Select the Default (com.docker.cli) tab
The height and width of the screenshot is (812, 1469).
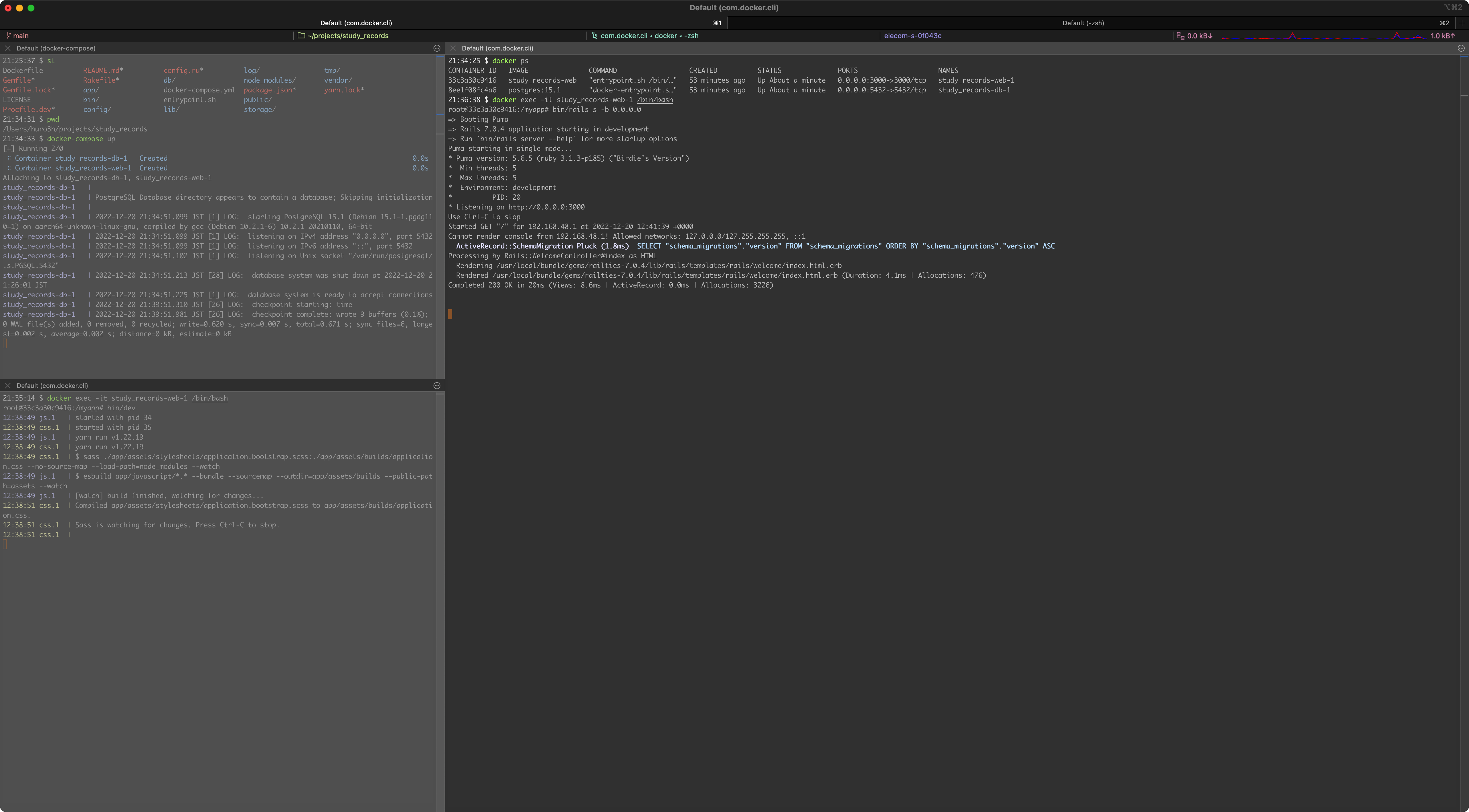click(356, 23)
